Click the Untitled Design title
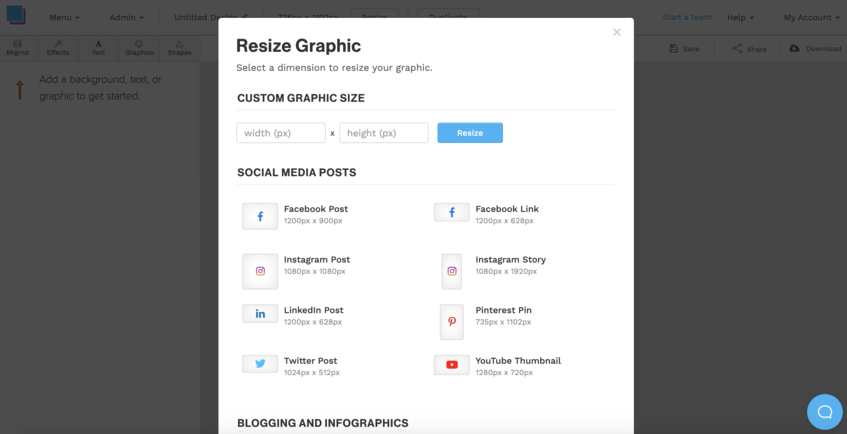 206,17
